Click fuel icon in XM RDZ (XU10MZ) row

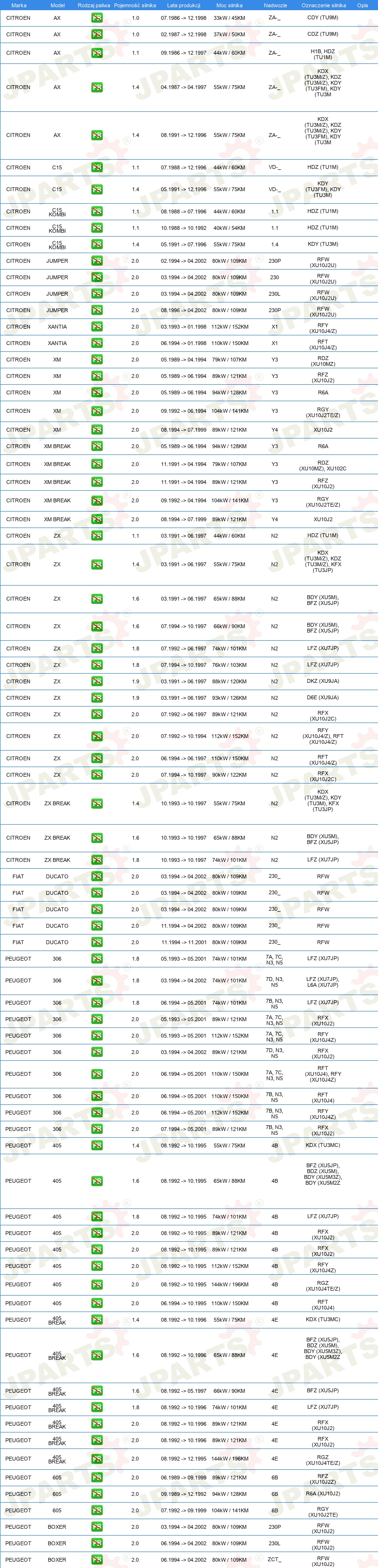pos(97,360)
